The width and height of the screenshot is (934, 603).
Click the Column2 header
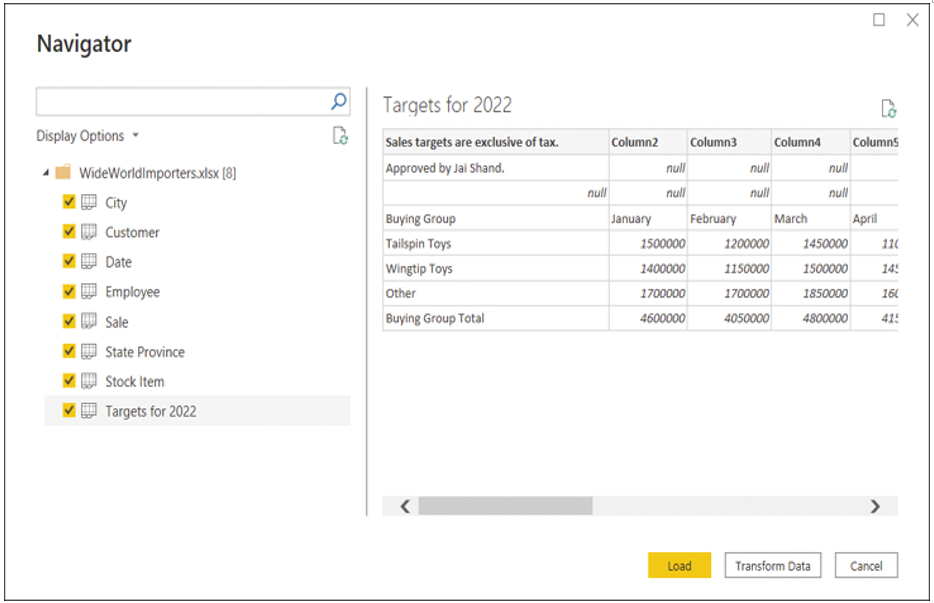(x=647, y=142)
